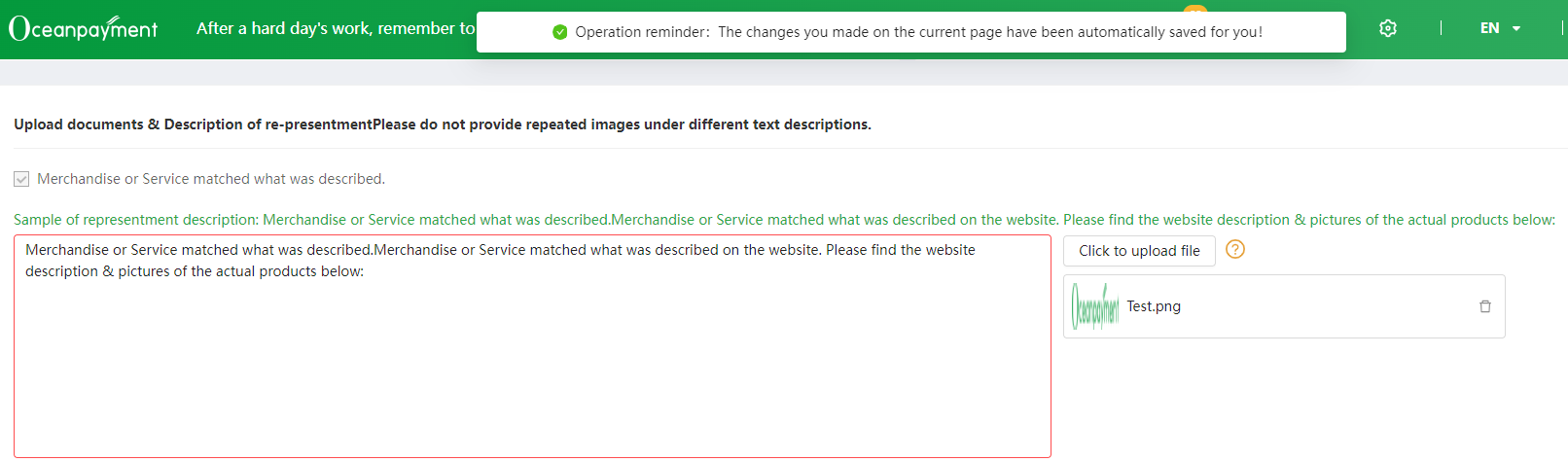Click the Oceanpayment logo
This screenshot has width=1568, height=462.
point(83,28)
